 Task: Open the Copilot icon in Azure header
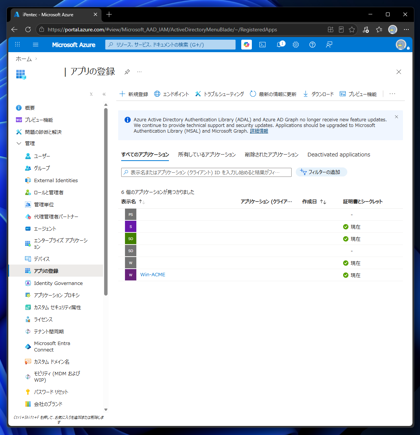pos(246,45)
